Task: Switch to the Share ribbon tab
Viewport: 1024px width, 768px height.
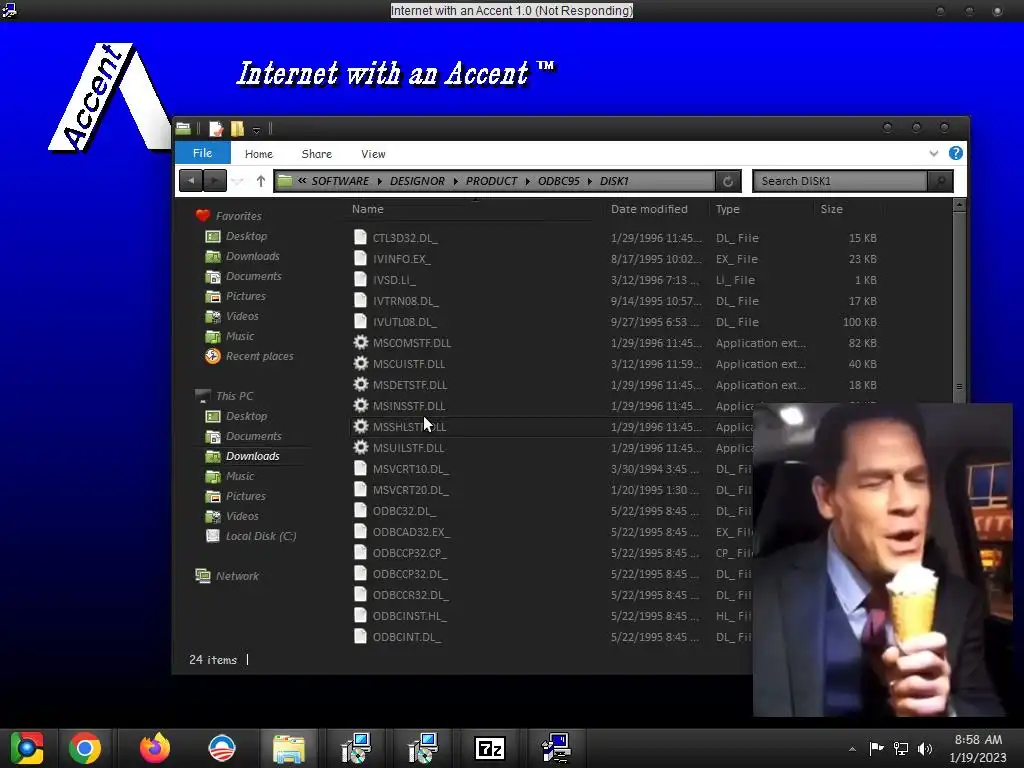Action: coord(317,154)
